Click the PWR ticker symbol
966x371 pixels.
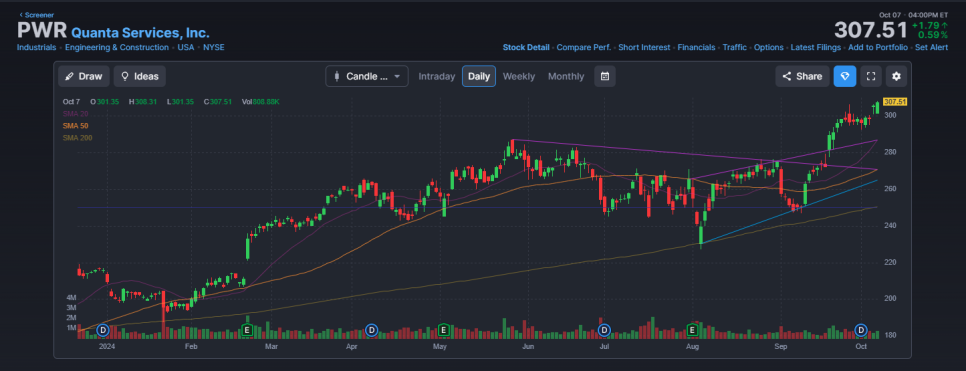click(41, 31)
